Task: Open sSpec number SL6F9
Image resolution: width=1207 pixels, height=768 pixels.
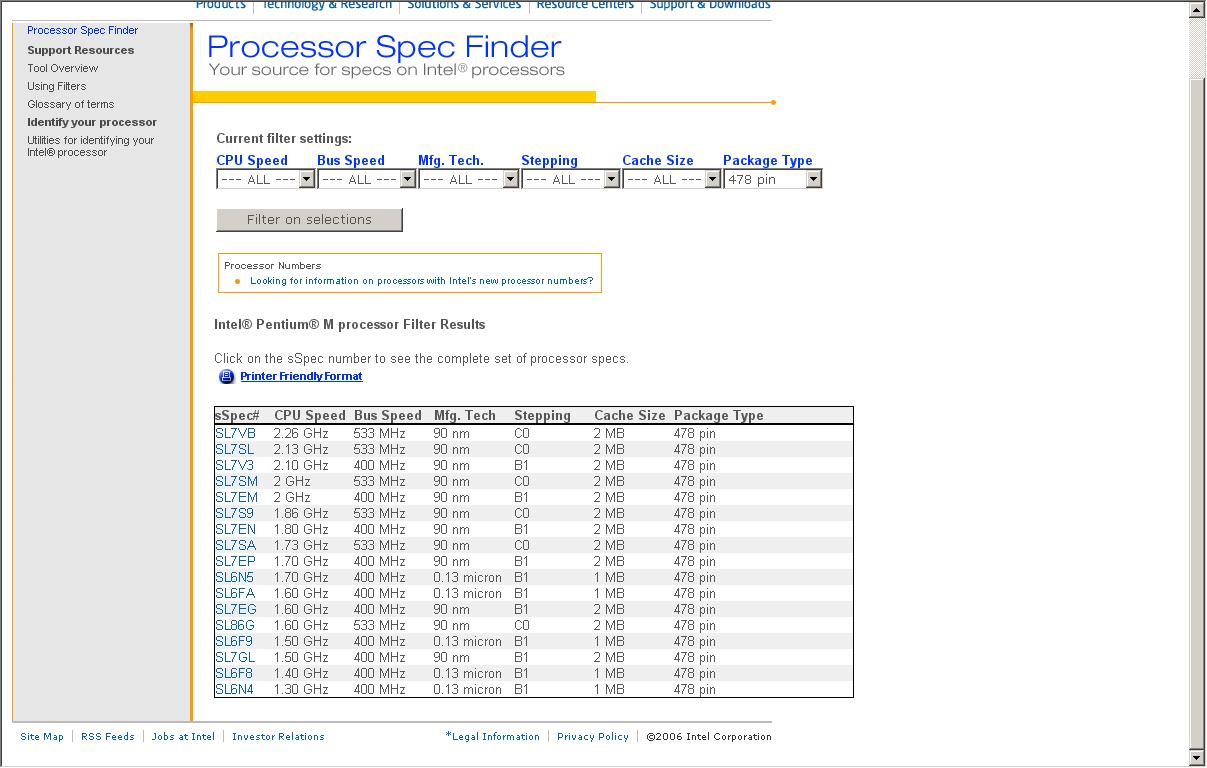Action: [x=234, y=642]
